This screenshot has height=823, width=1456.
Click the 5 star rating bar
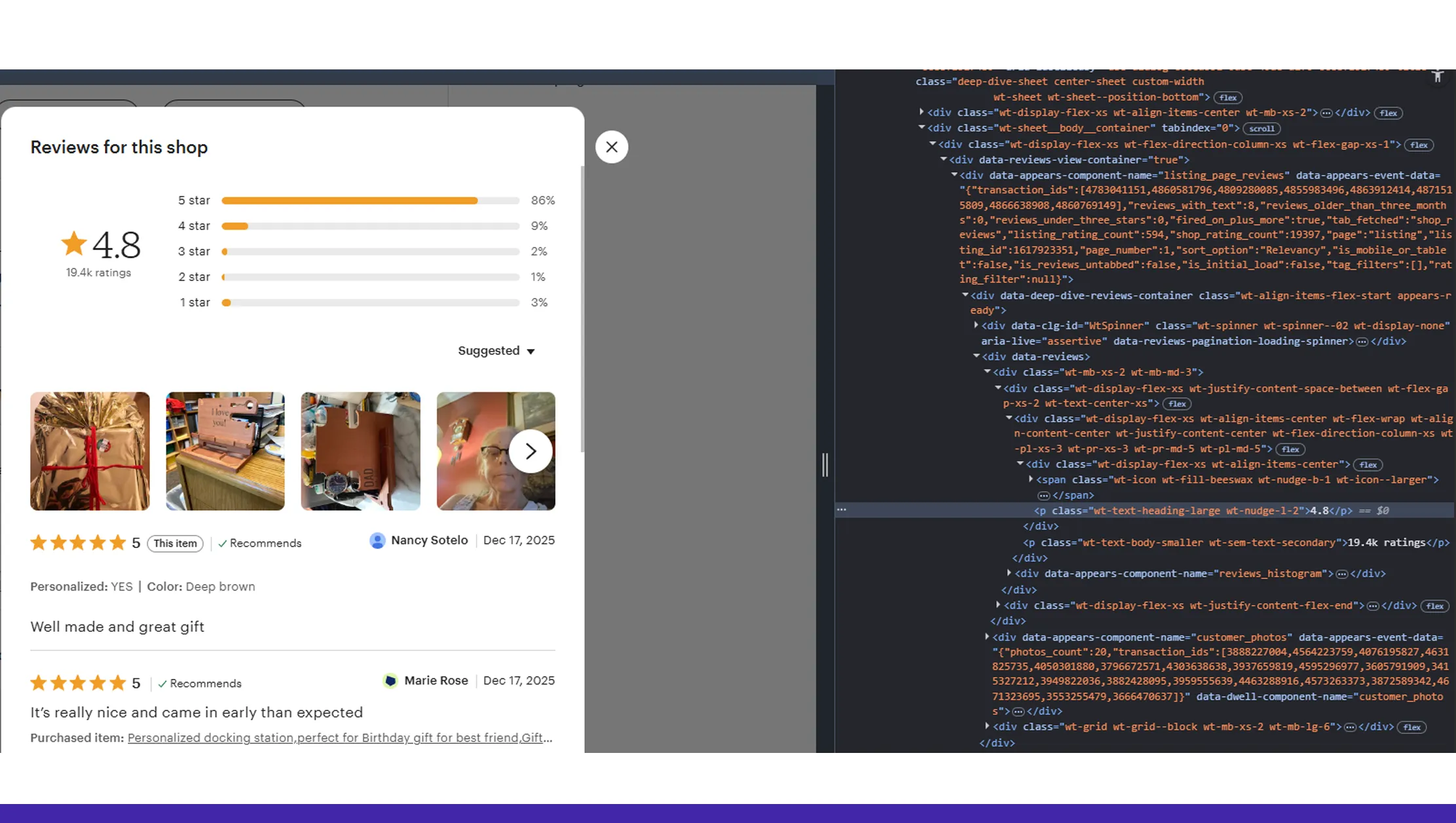click(369, 200)
